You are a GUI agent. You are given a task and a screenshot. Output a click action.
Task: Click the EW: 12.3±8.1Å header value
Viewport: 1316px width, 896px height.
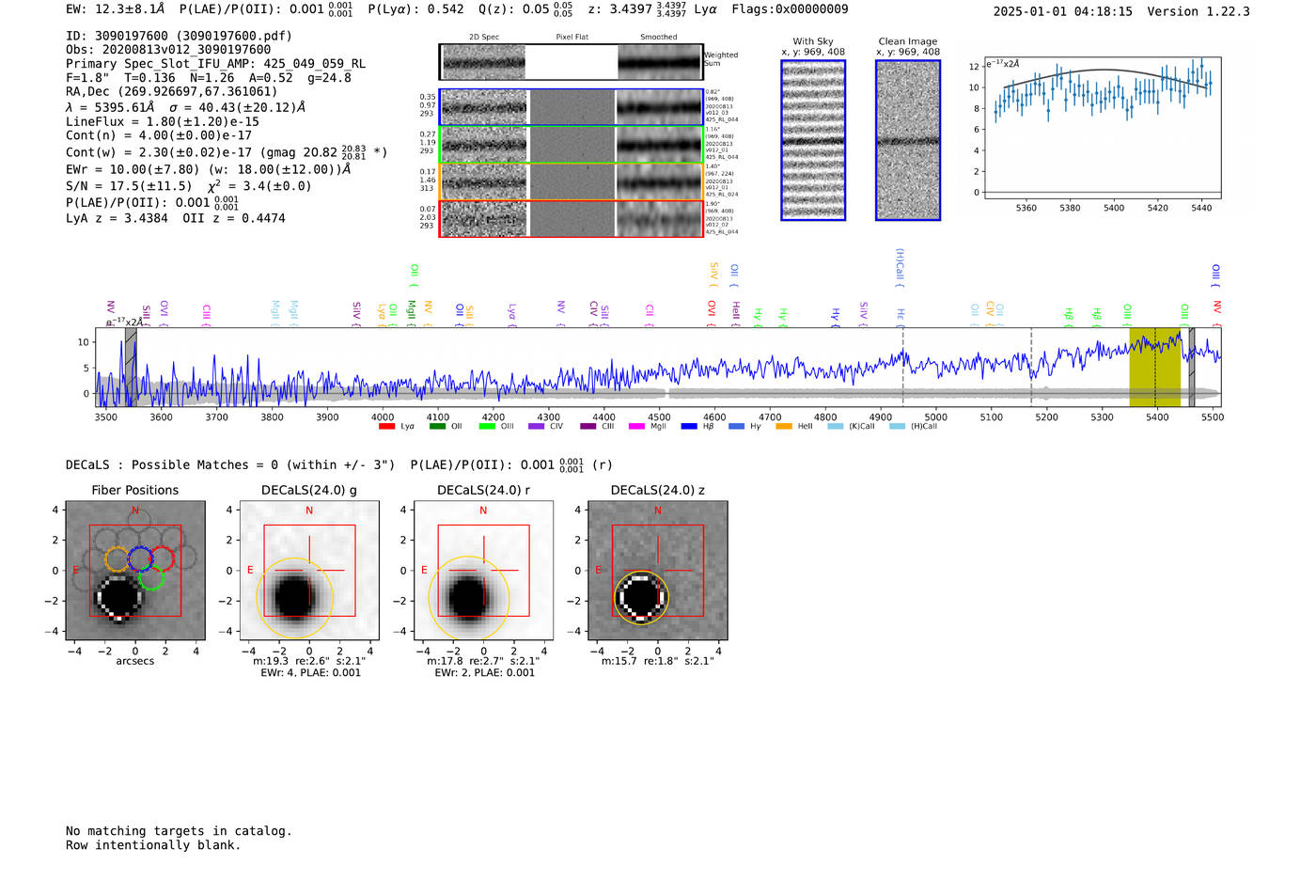tap(115, 9)
